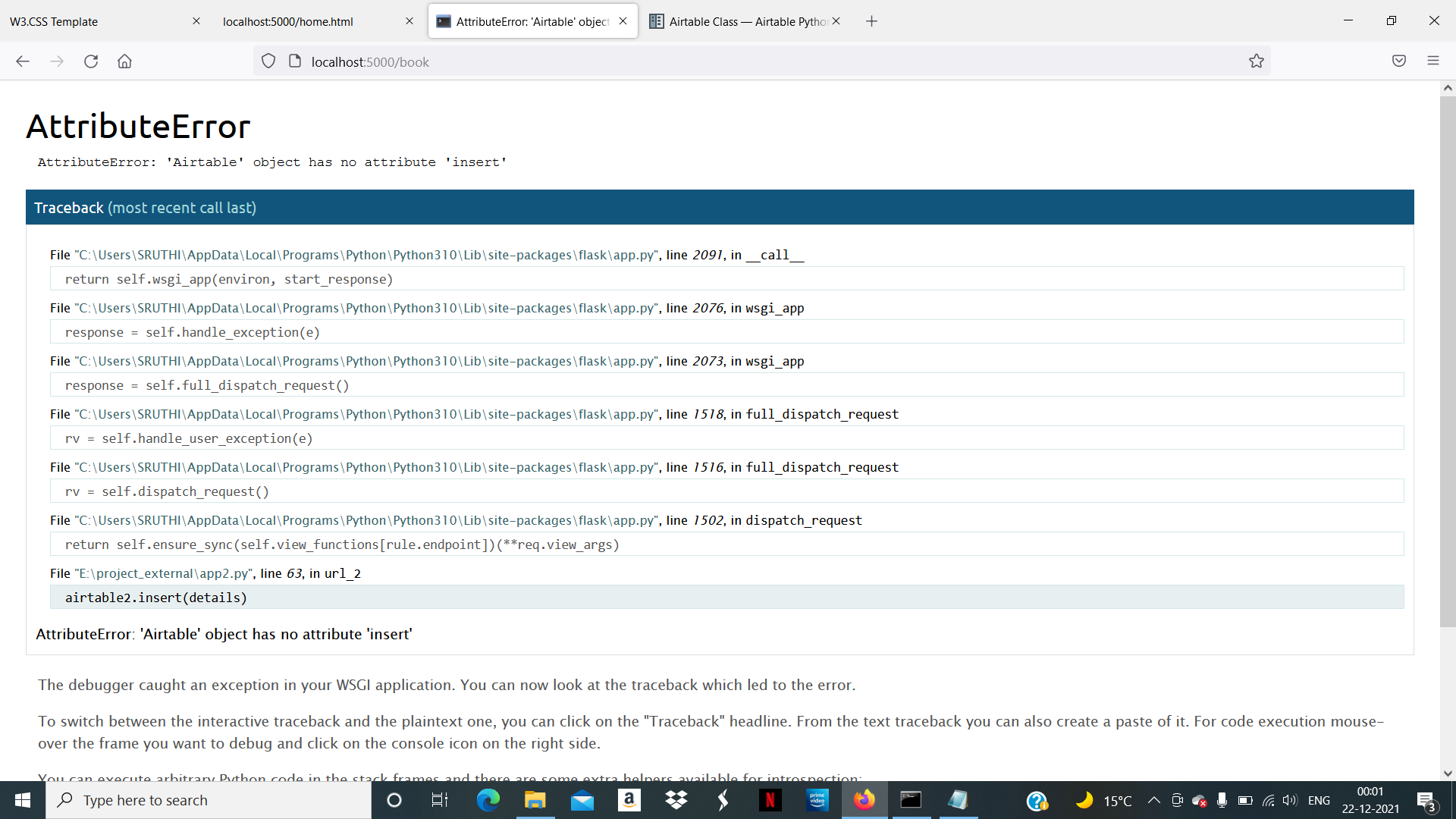Image resolution: width=1456 pixels, height=819 pixels.
Task: Switch the ENG input language
Action: point(1319,800)
